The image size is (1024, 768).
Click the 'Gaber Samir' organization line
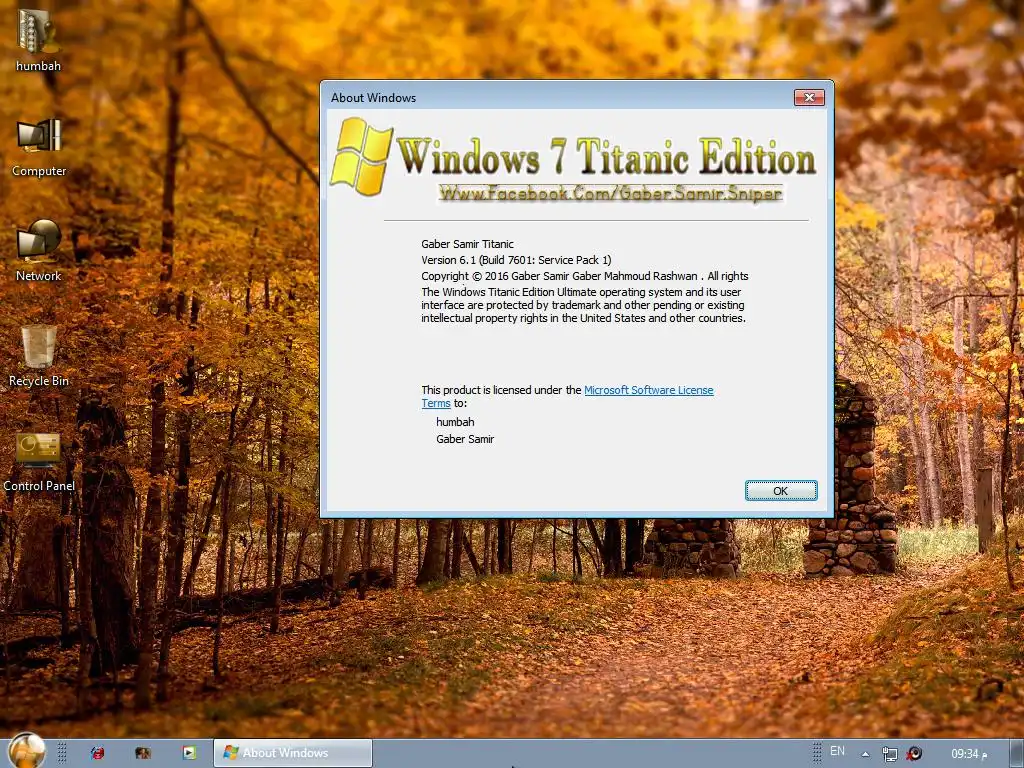(465, 439)
